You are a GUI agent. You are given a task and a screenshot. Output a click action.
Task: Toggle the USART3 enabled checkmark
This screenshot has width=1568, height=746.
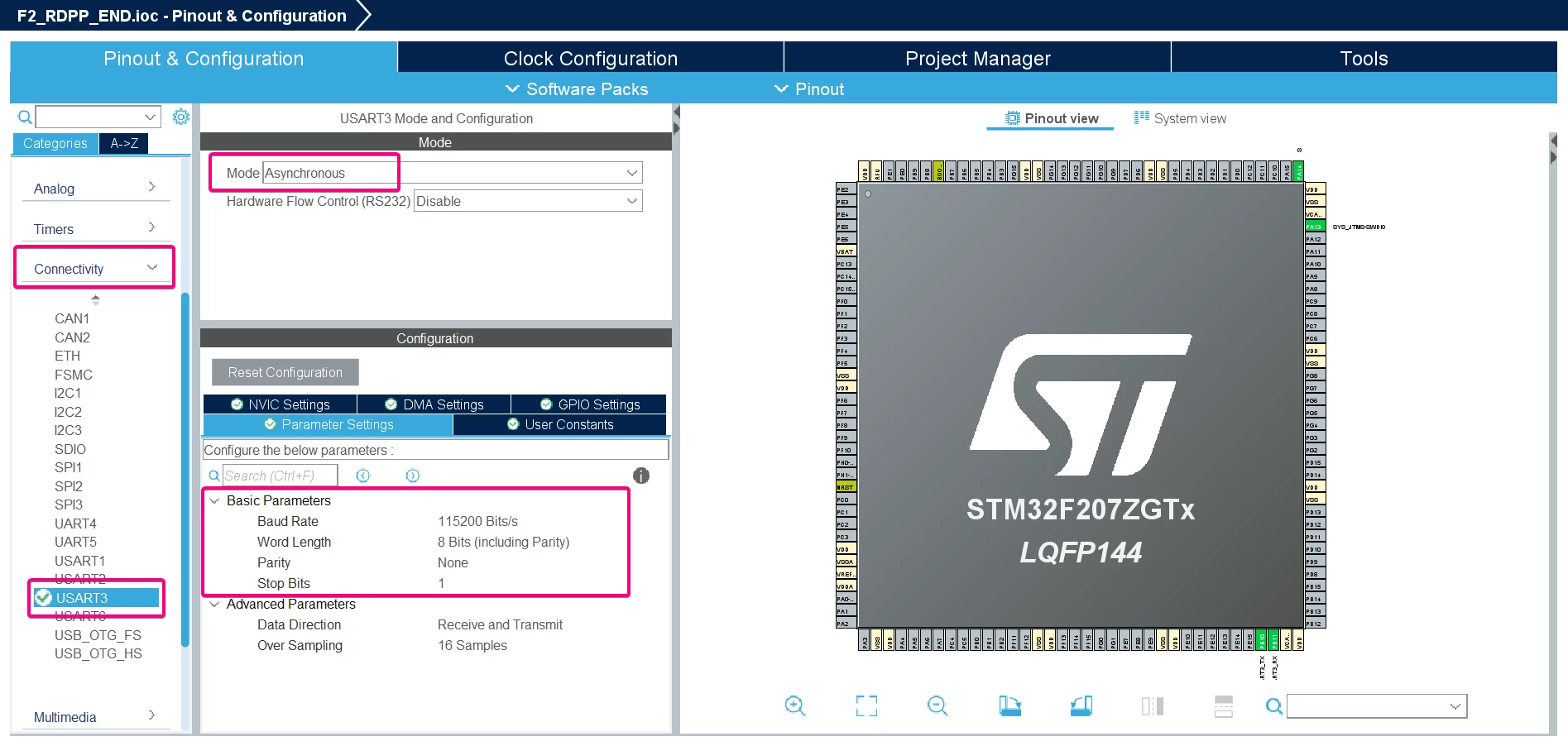pos(43,597)
